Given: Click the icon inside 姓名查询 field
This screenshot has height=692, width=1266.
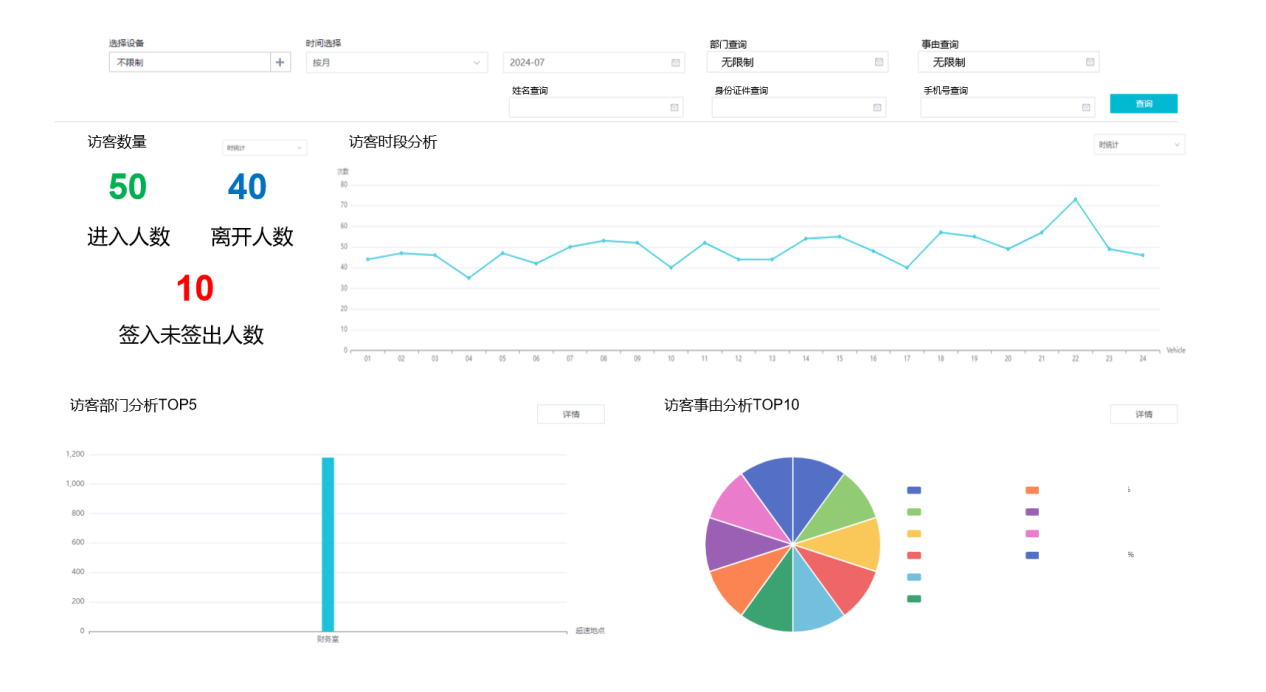Looking at the screenshot, I should point(674,107).
